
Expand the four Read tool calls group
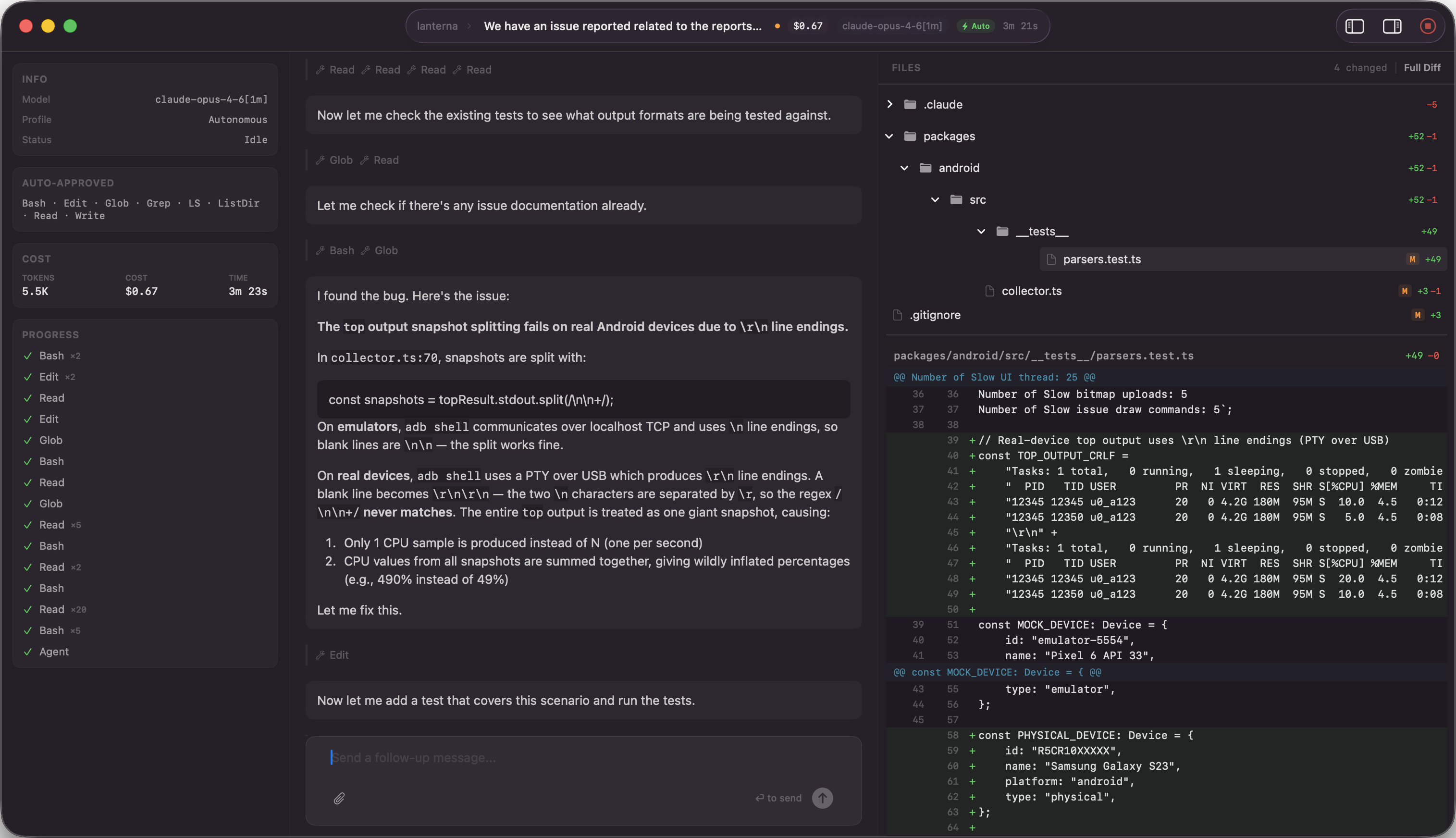(404, 70)
